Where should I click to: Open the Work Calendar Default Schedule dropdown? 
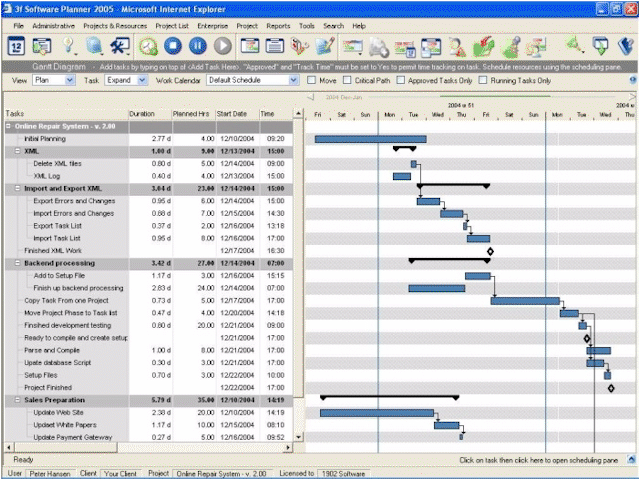coord(253,80)
